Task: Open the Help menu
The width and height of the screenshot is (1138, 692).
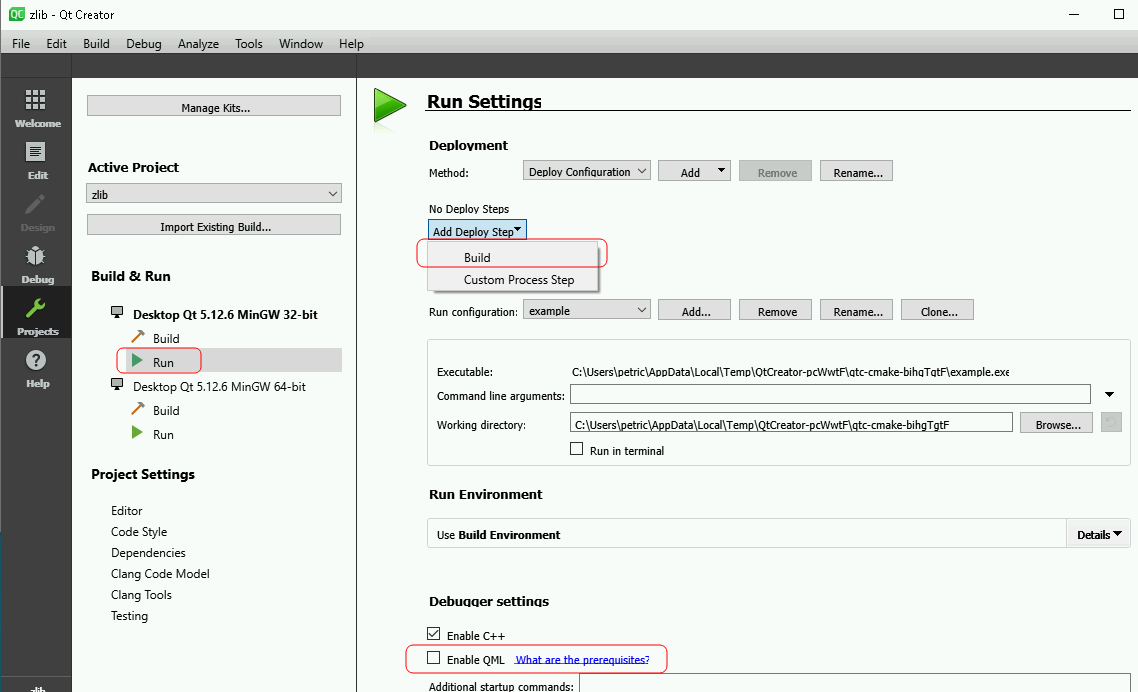Action: pyautogui.click(x=351, y=44)
